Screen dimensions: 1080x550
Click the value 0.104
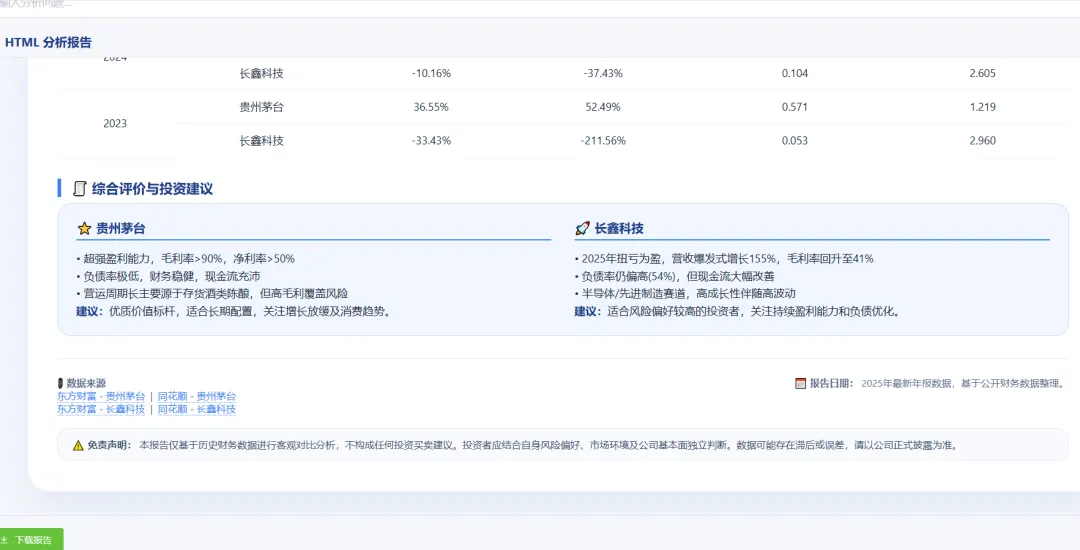(x=795, y=73)
